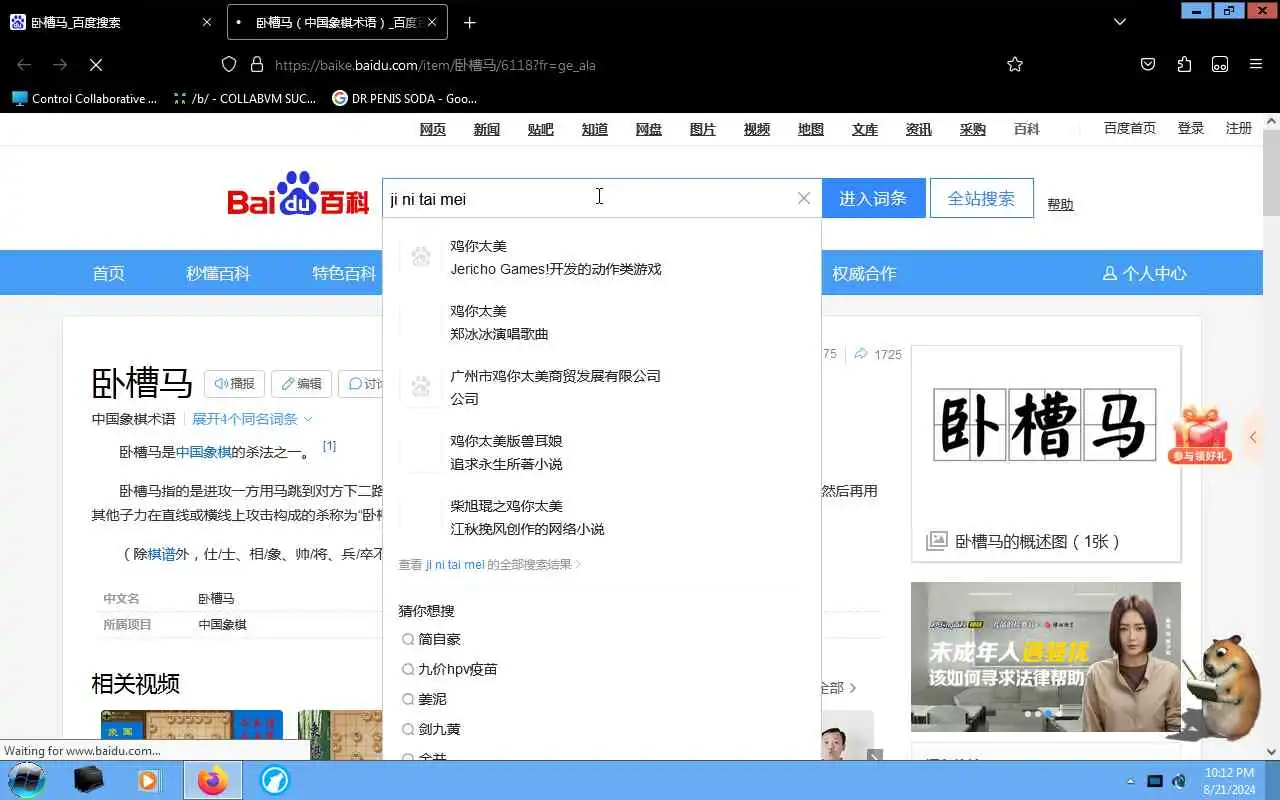Select suggested search 姜泥
Viewport: 1280px width, 800px height.
tap(424, 699)
